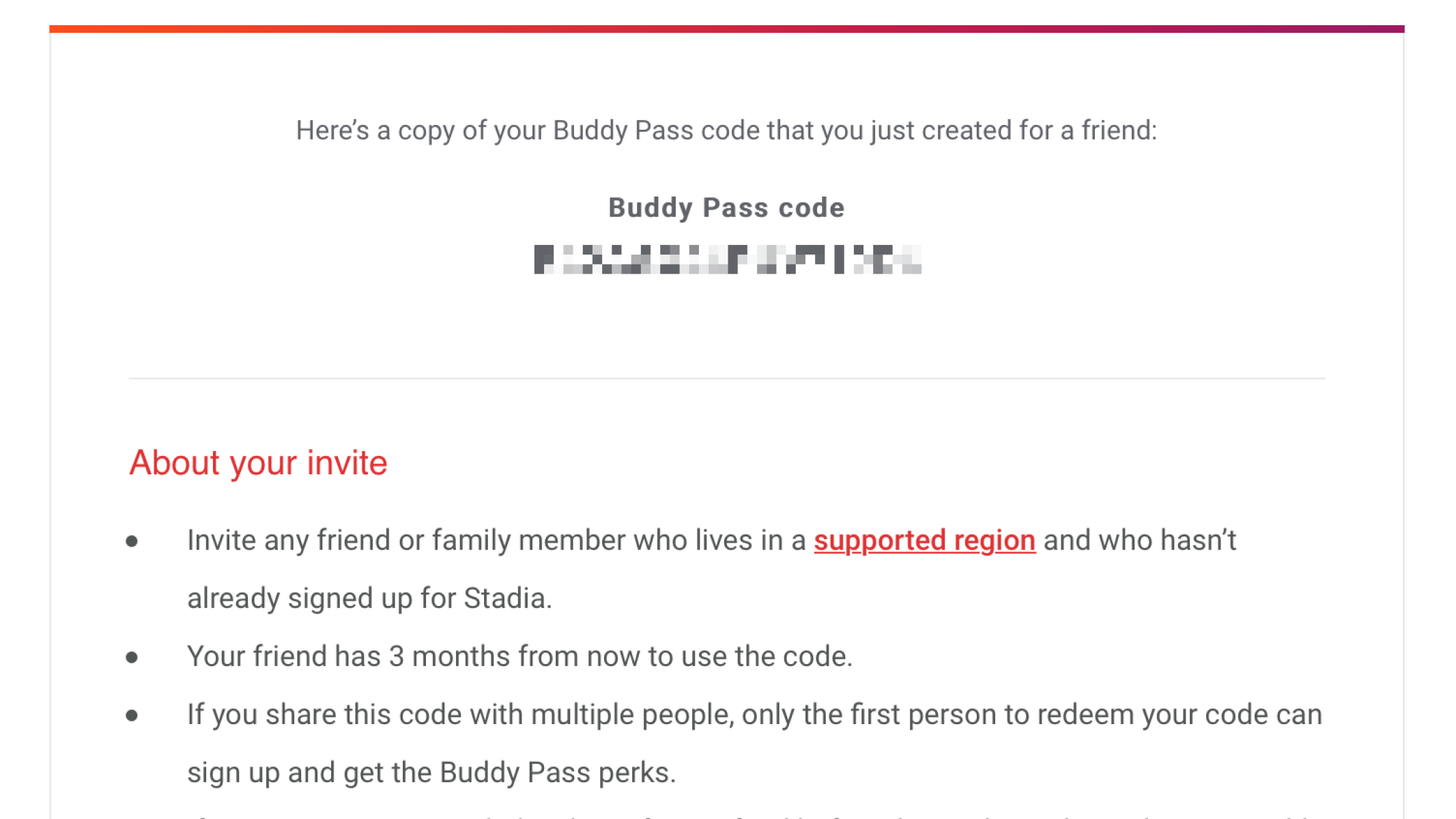Click the line "already signed up for Stadia."

point(369,599)
